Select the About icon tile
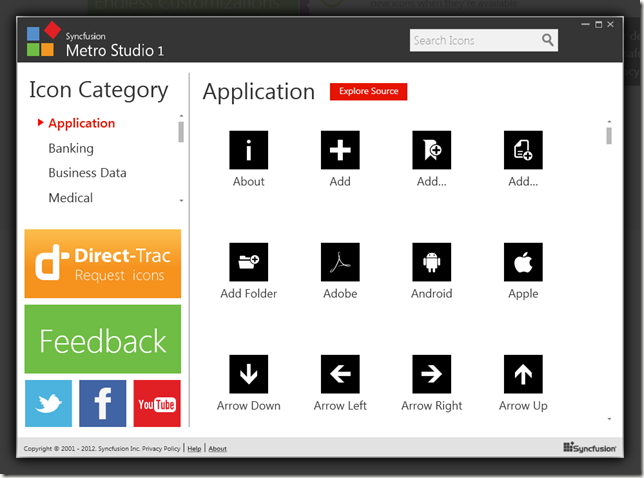 pyautogui.click(x=248, y=150)
